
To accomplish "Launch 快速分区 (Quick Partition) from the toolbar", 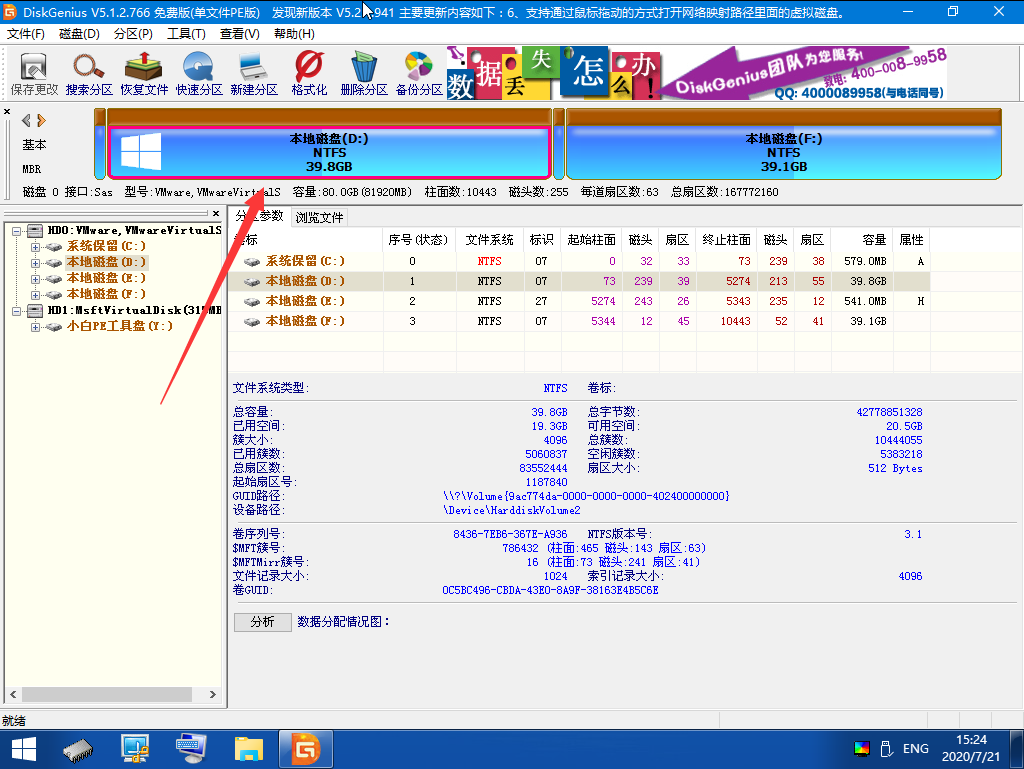I will 199,74.
